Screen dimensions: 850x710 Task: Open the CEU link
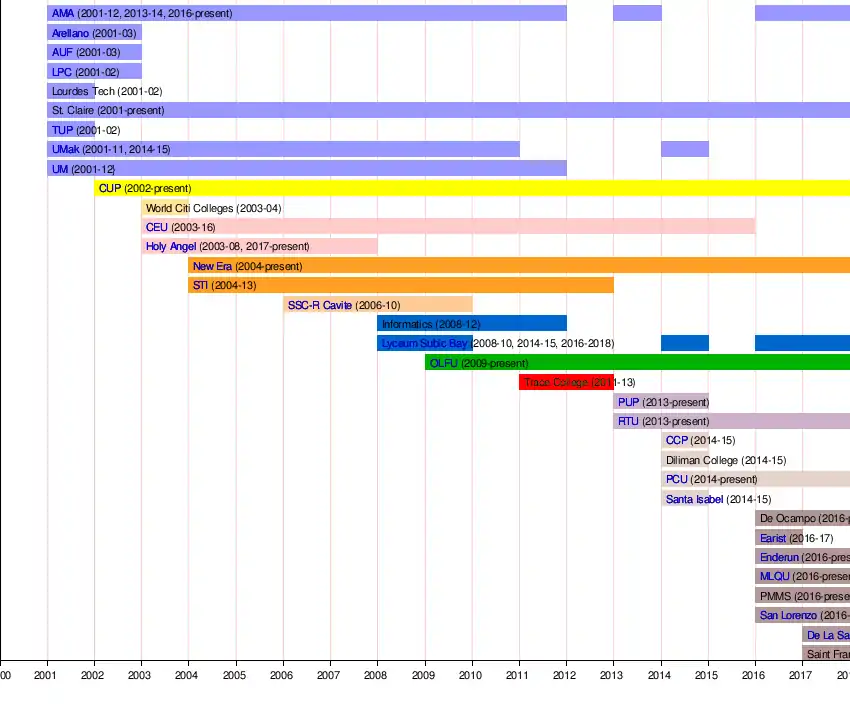pyautogui.click(x=157, y=227)
